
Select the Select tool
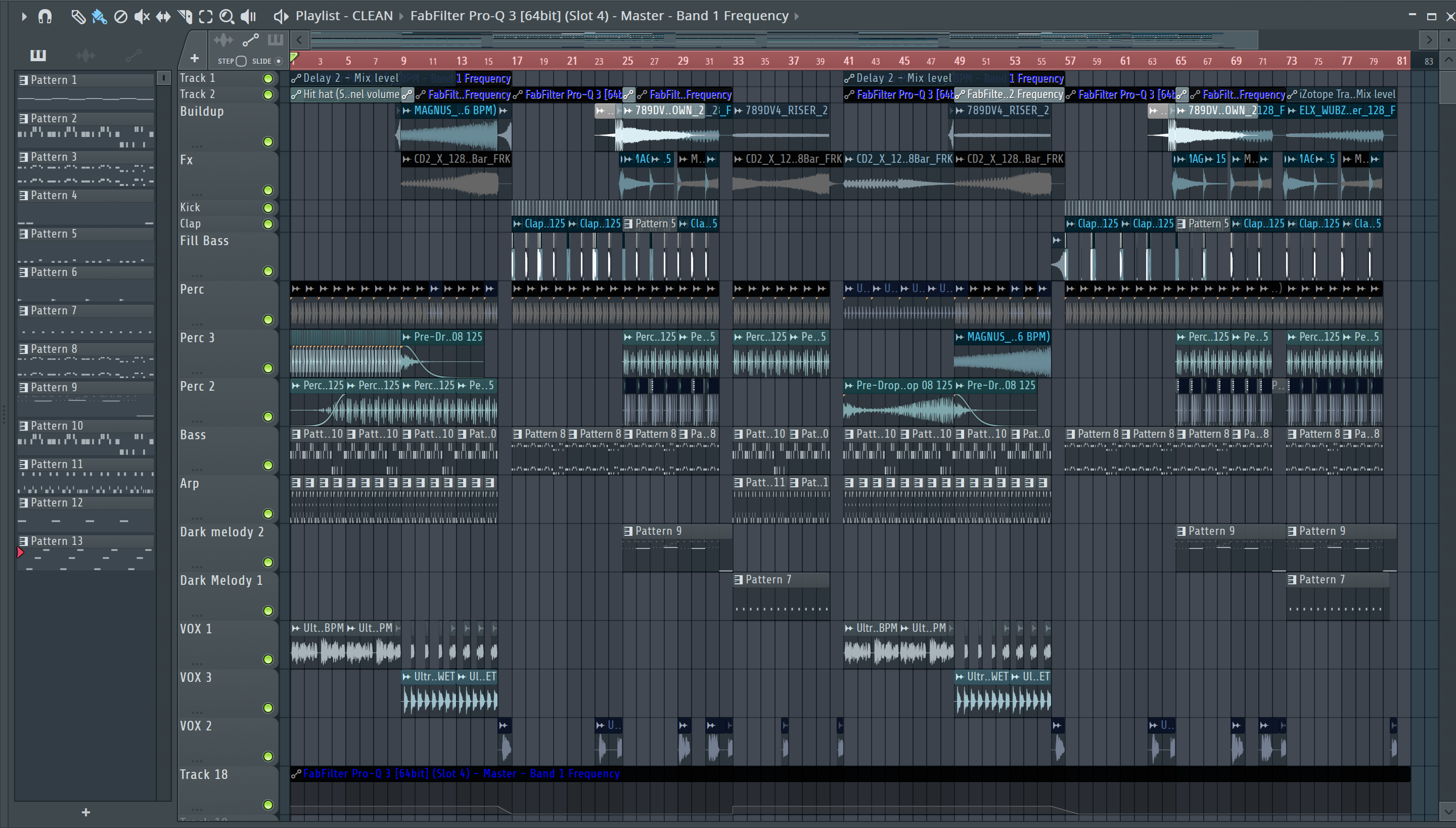click(x=206, y=17)
